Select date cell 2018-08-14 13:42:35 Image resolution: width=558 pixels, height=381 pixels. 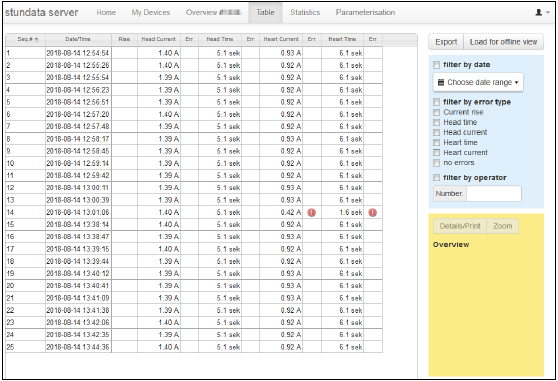78,335
